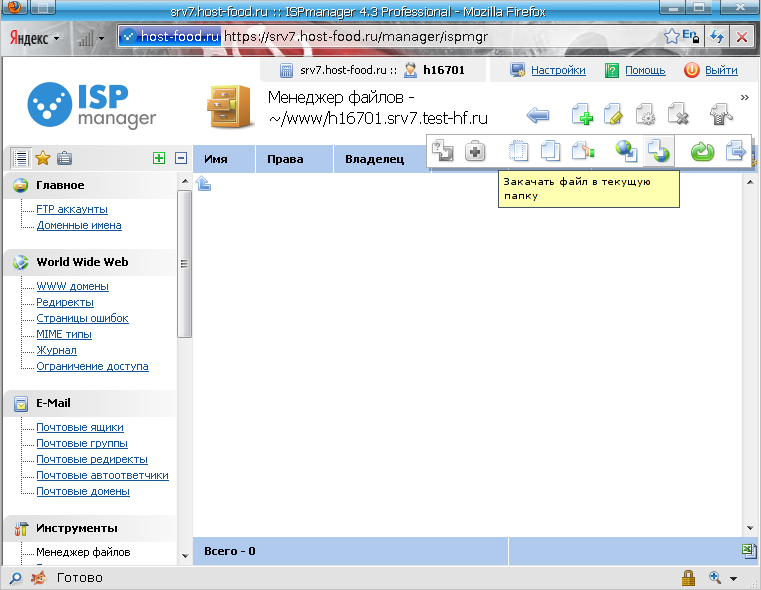This screenshot has width=761, height=590.
Task: Click the delete file icon with X
Action: pos(678,115)
